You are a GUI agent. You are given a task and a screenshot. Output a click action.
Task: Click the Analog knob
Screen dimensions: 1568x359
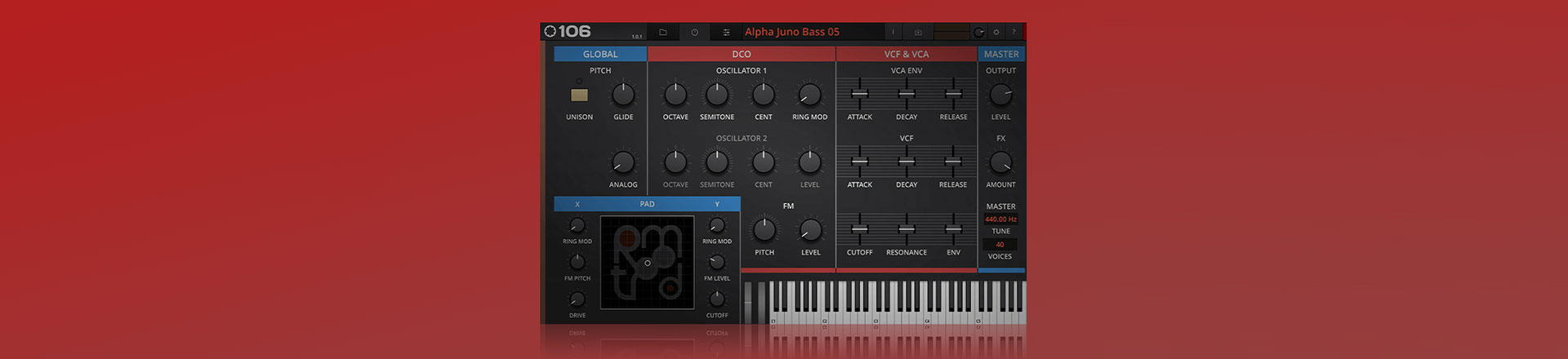click(623, 162)
